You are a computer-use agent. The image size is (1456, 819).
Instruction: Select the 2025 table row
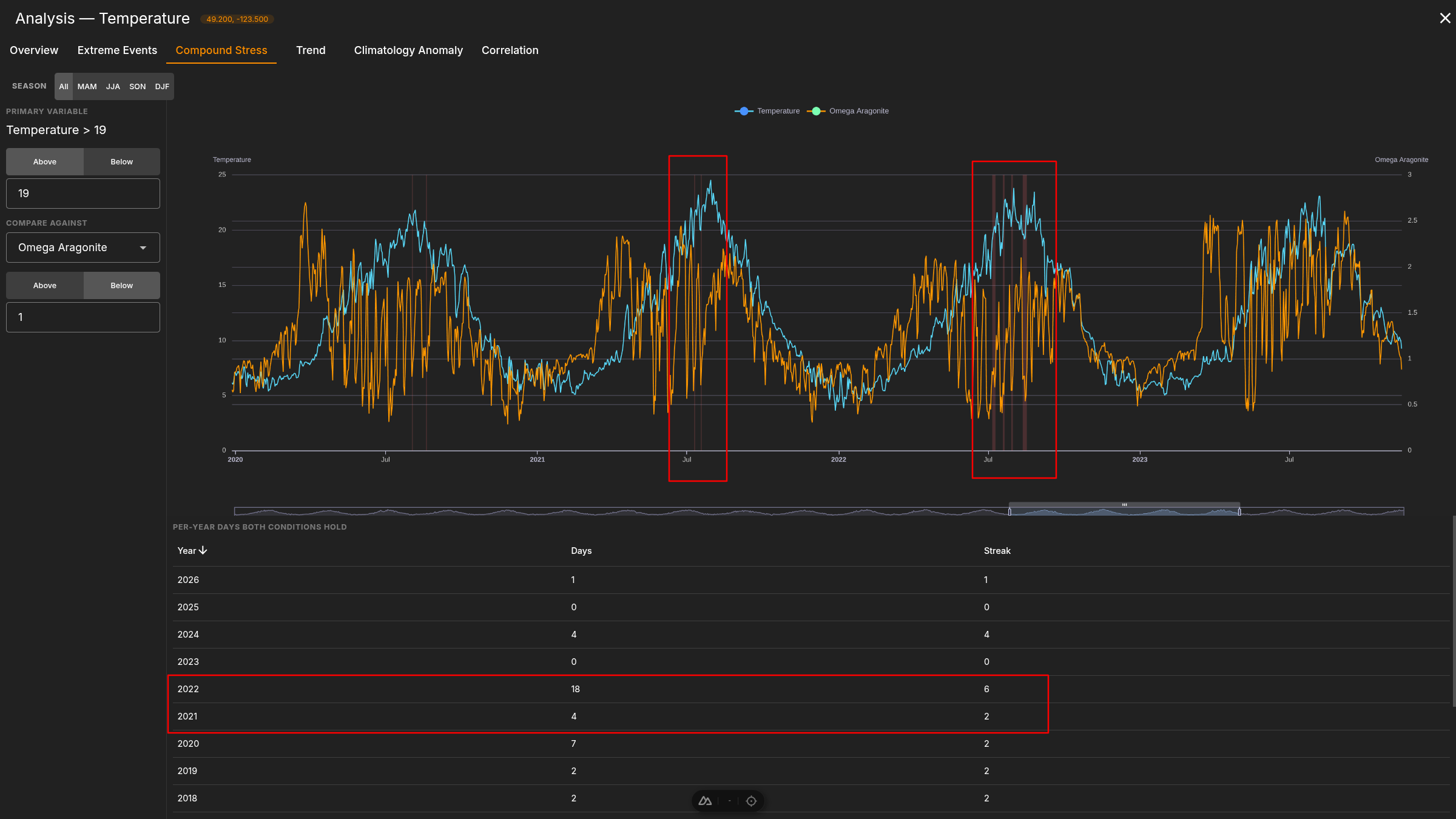coord(811,607)
